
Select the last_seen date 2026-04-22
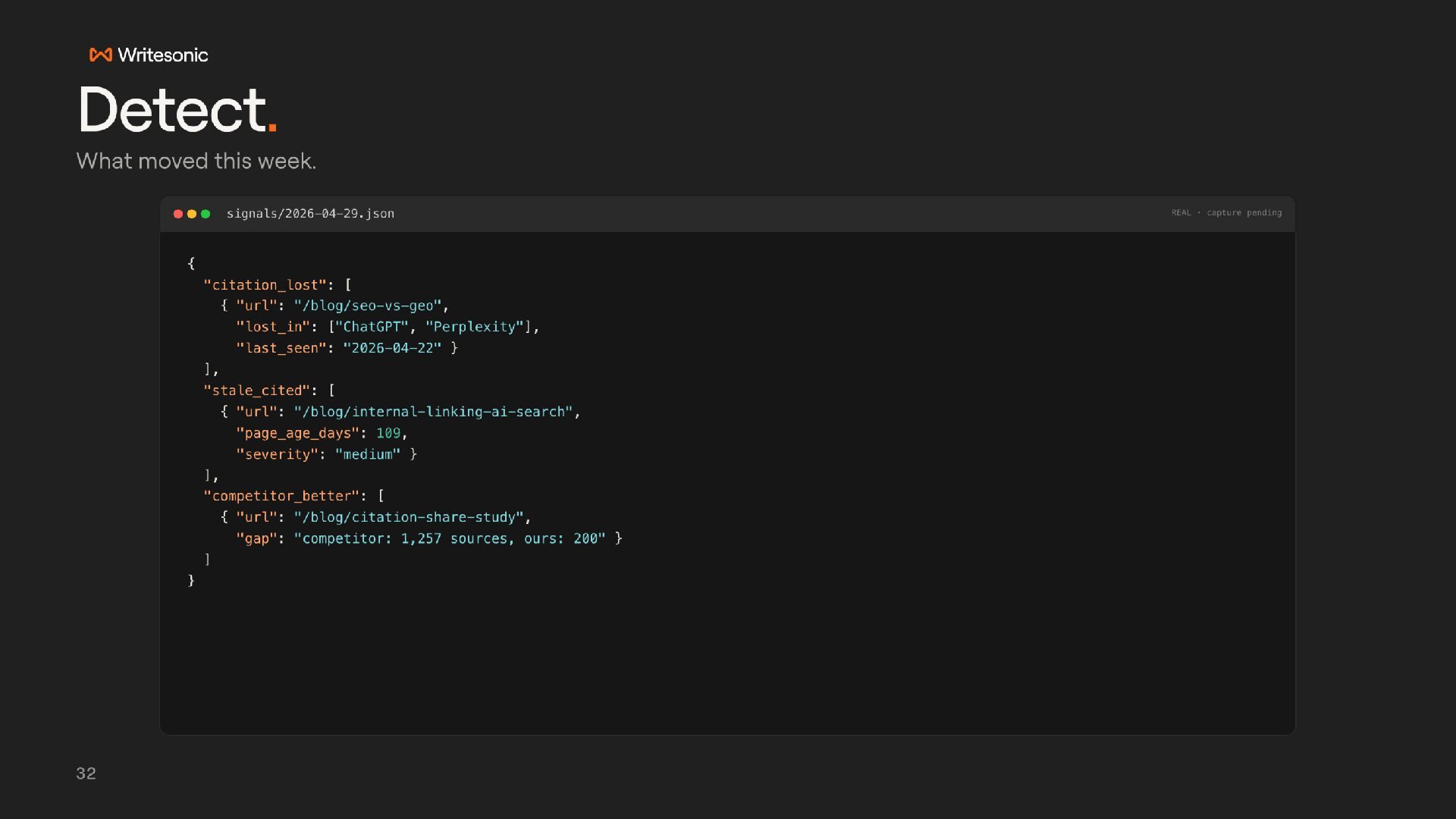pyautogui.click(x=392, y=348)
